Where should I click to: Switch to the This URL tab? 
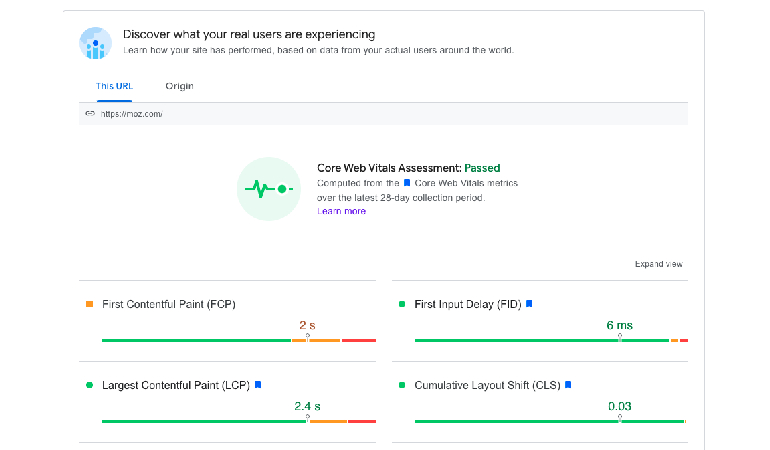(x=112, y=86)
